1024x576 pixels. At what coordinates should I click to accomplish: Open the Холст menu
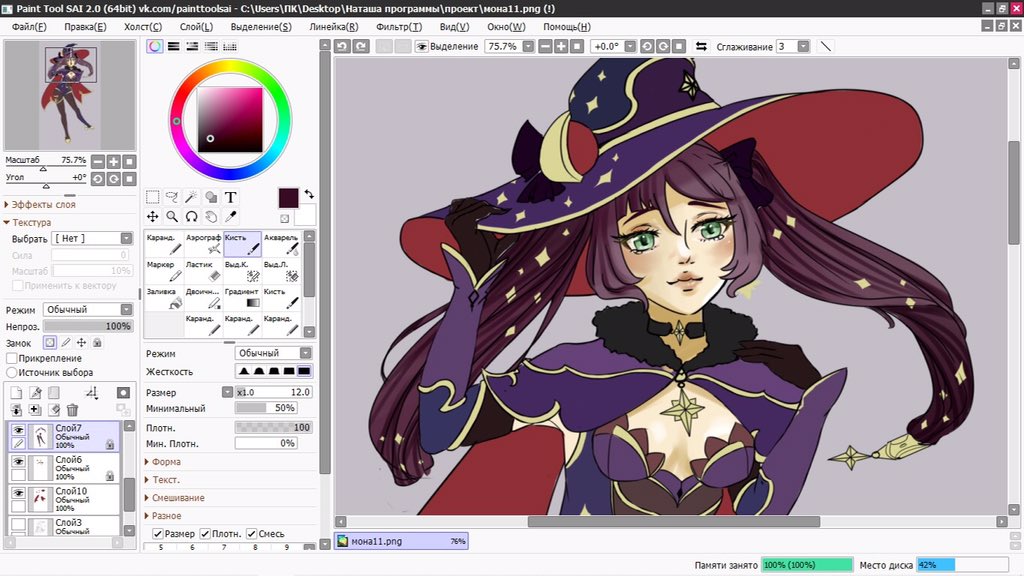pos(143,27)
